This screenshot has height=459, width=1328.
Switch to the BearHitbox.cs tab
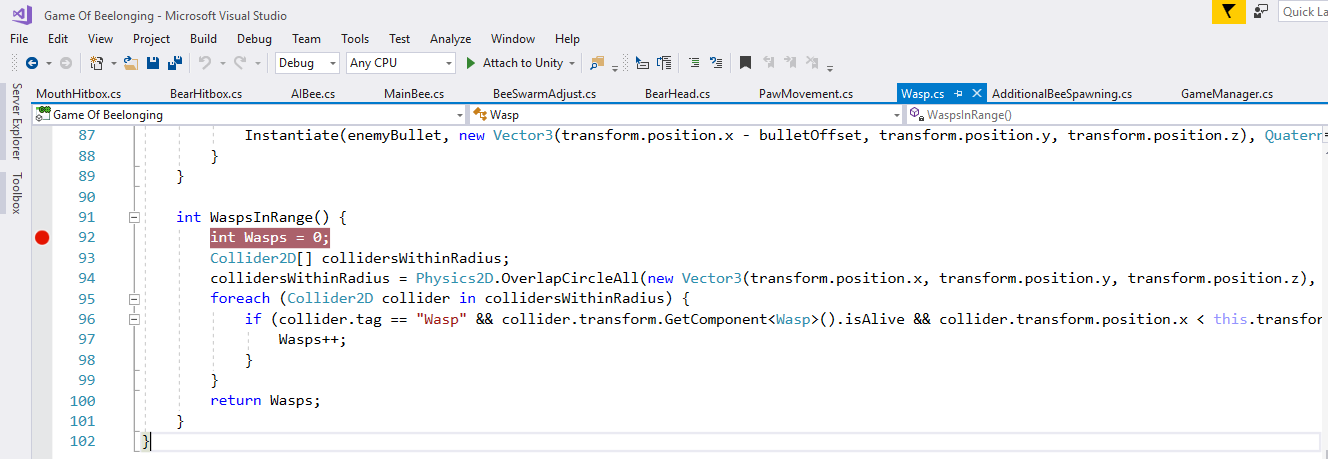(206, 94)
